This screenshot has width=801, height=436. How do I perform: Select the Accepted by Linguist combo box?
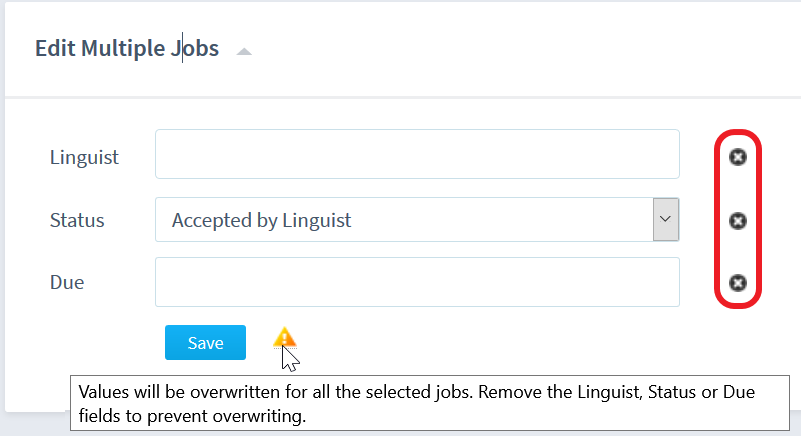(x=417, y=219)
